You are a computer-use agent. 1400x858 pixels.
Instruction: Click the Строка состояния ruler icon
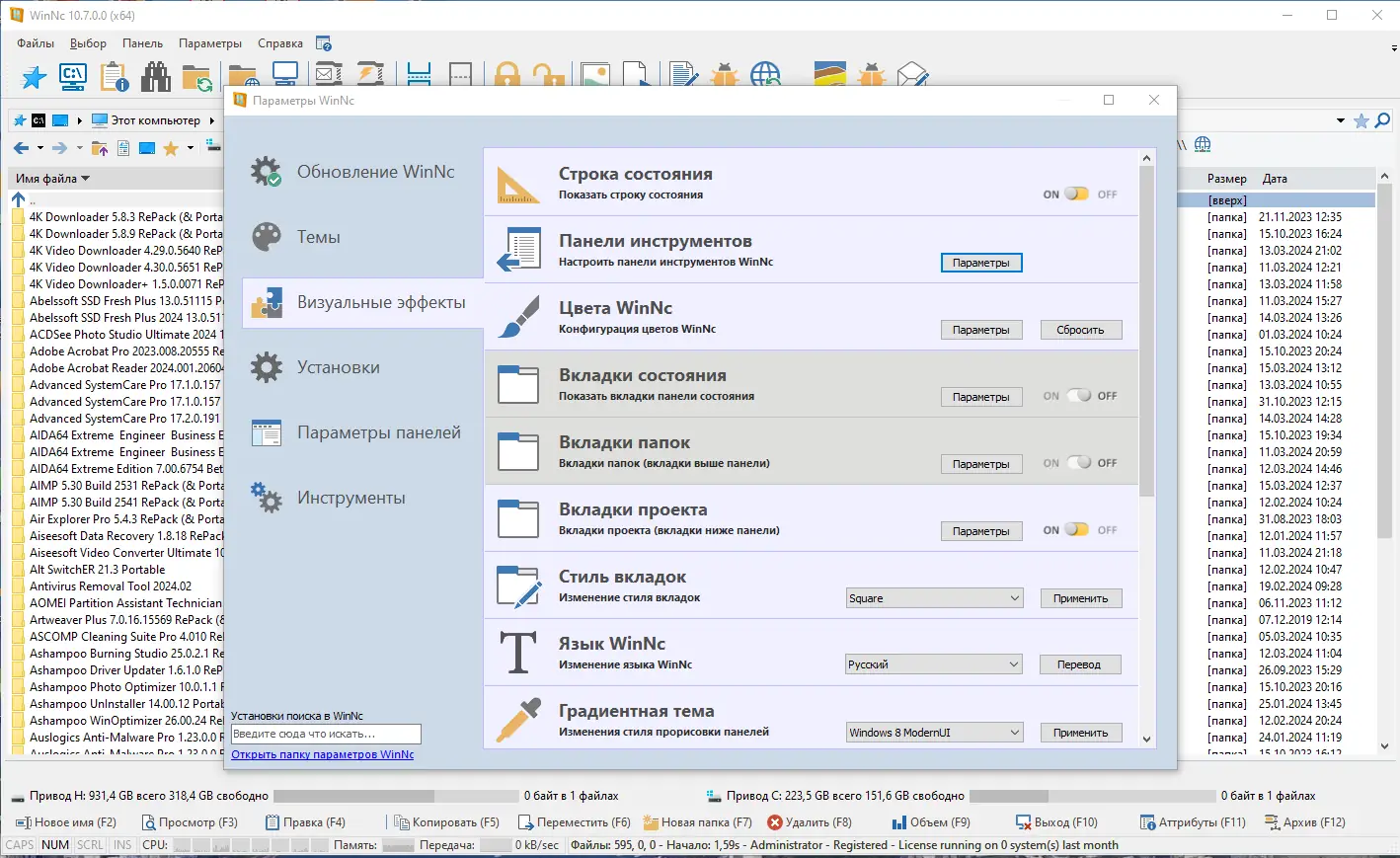click(x=518, y=184)
